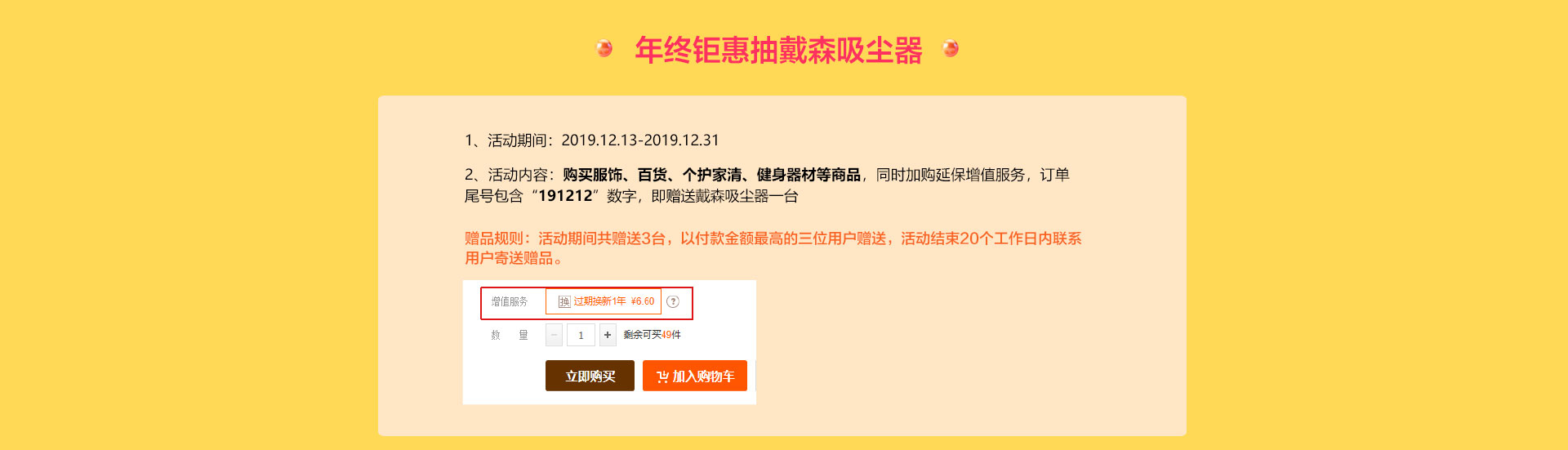Screen dimensions: 1568x450
Task: Open the question mark help icon
Action: pyautogui.click(x=673, y=301)
